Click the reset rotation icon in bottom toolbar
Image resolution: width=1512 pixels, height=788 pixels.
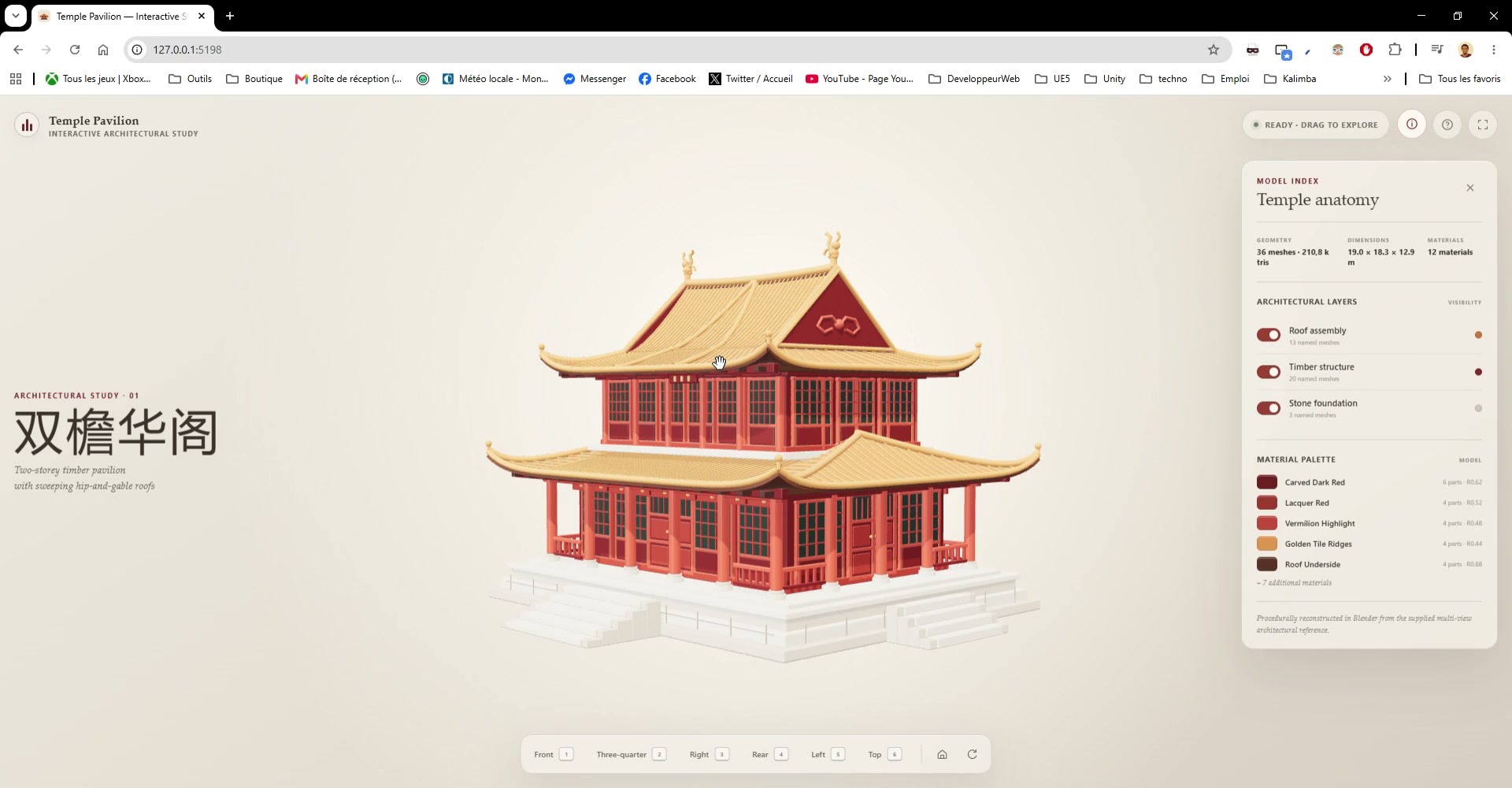(x=973, y=754)
